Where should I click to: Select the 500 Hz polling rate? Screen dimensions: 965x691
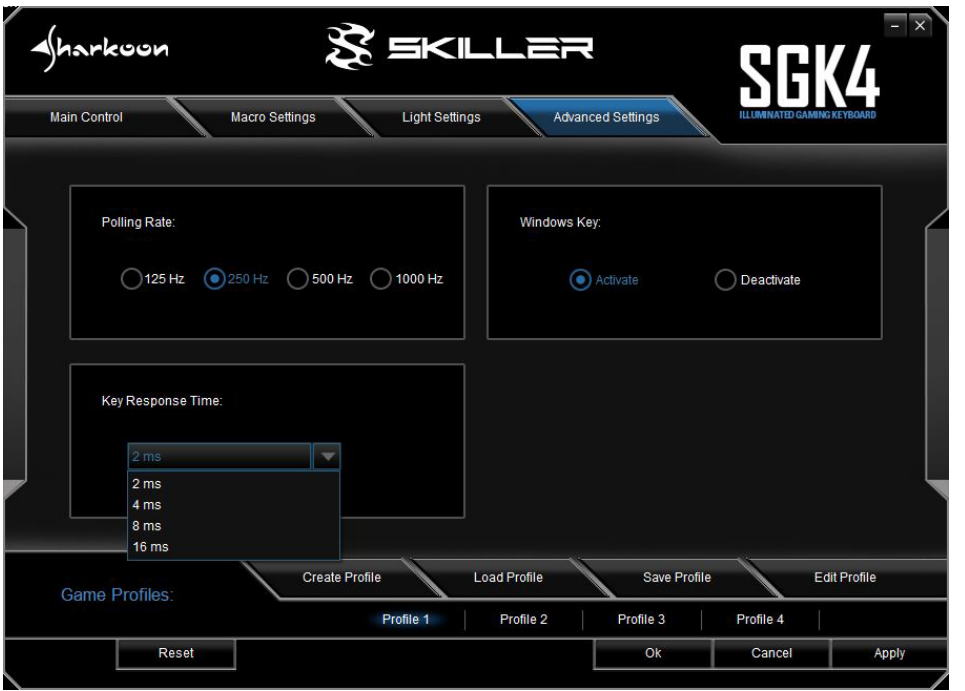296,279
